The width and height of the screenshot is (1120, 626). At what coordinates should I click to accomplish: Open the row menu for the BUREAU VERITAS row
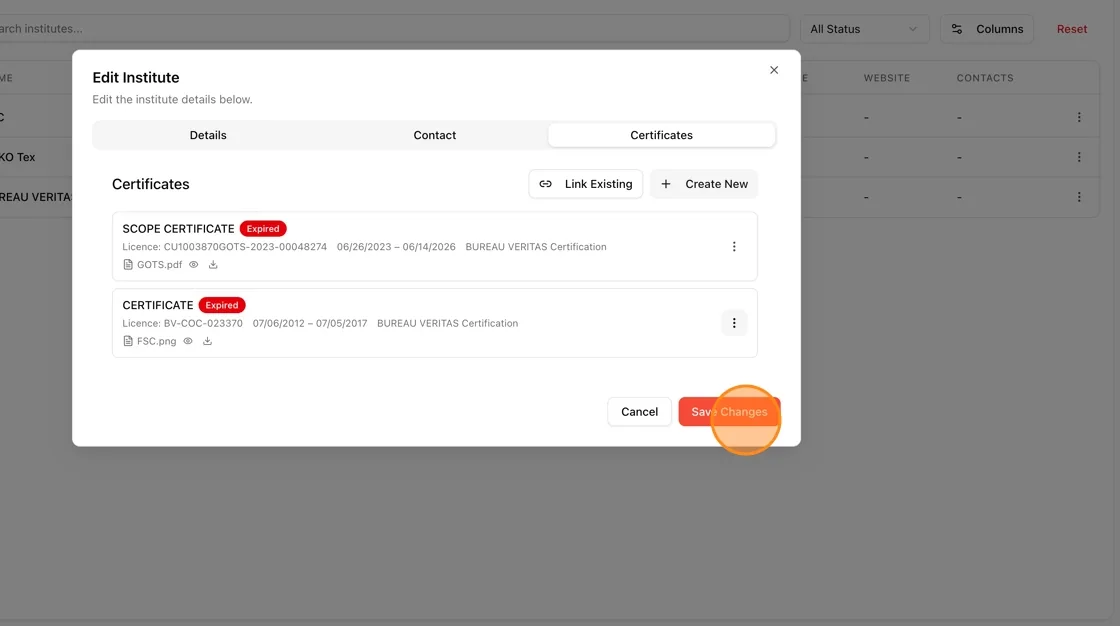pyautogui.click(x=1079, y=197)
